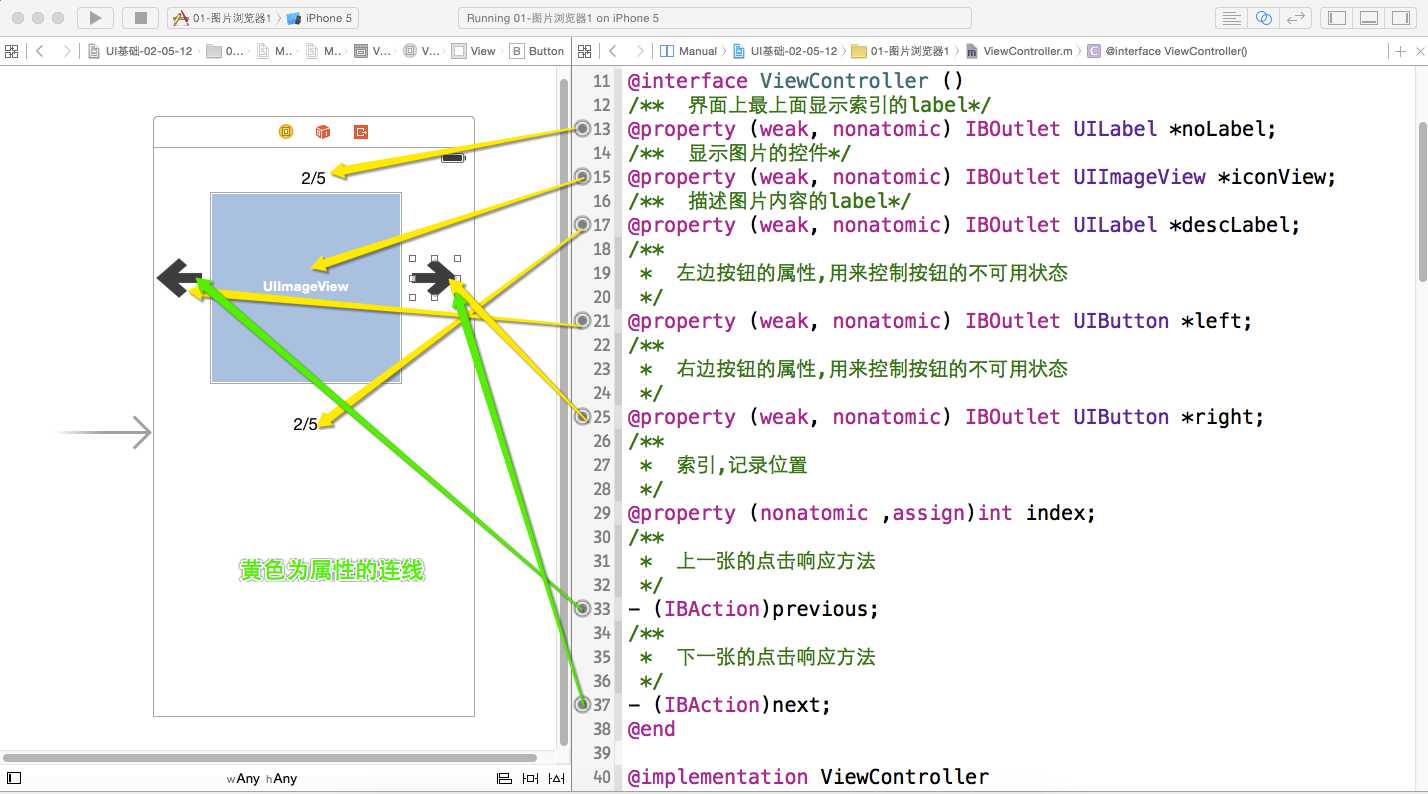
Task: Click the storyboard canvas horizontal scrollbar
Action: pyautogui.click(x=270, y=758)
